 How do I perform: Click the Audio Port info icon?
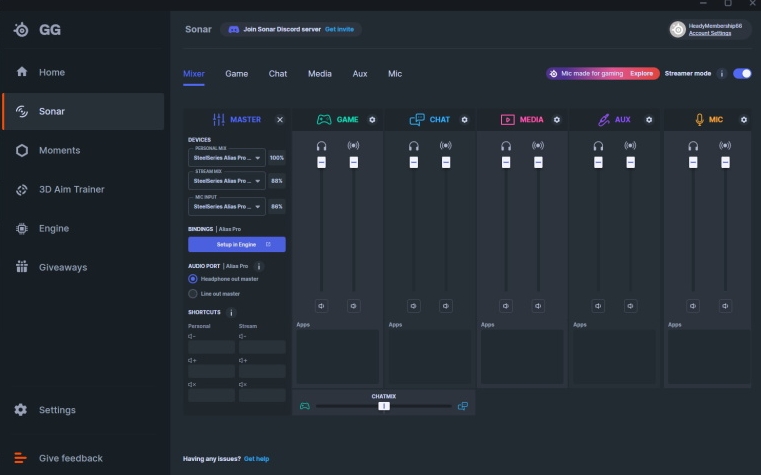coord(258,266)
